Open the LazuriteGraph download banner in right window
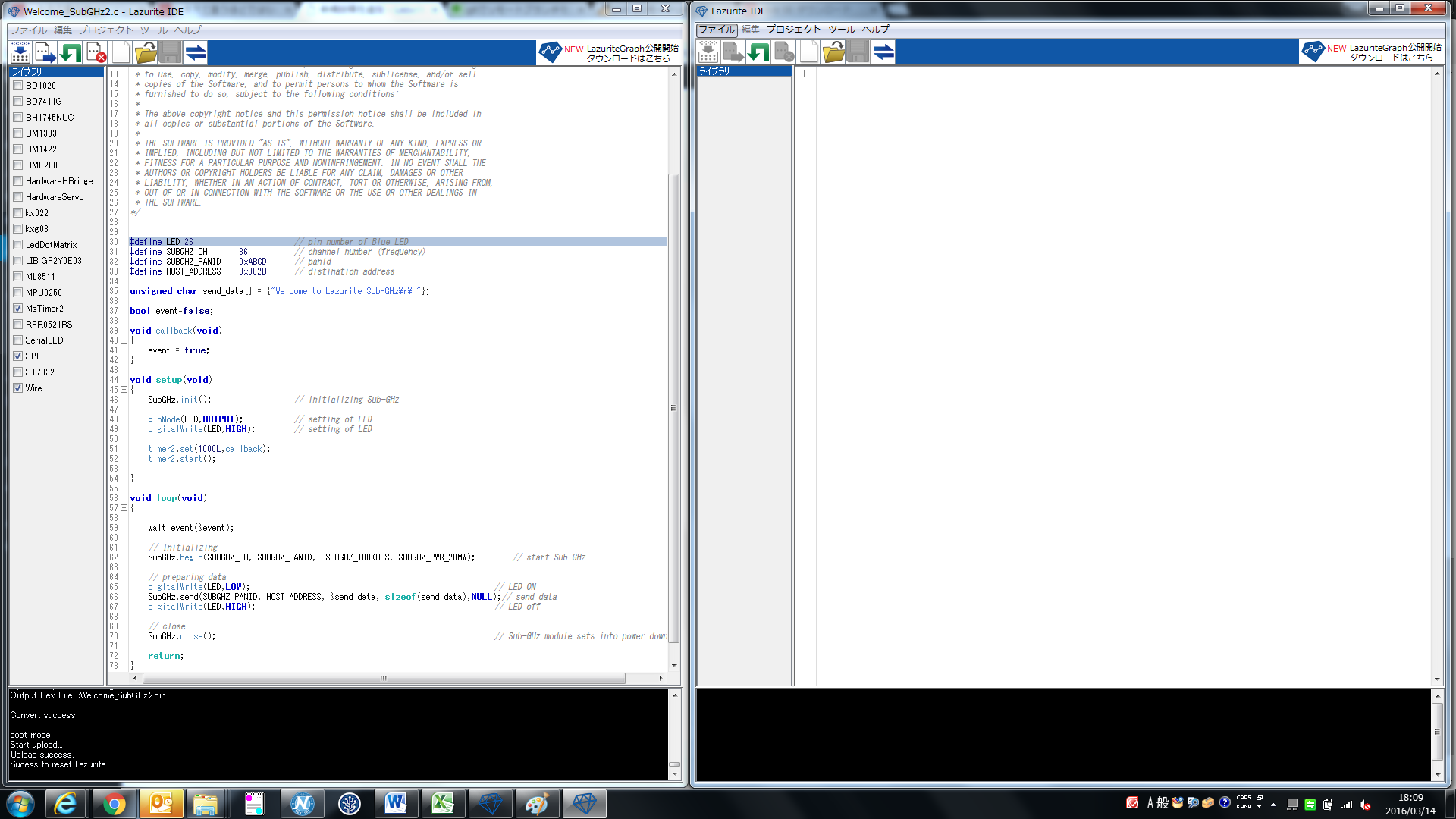The height and width of the screenshot is (819, 1456). (1372, 52)
